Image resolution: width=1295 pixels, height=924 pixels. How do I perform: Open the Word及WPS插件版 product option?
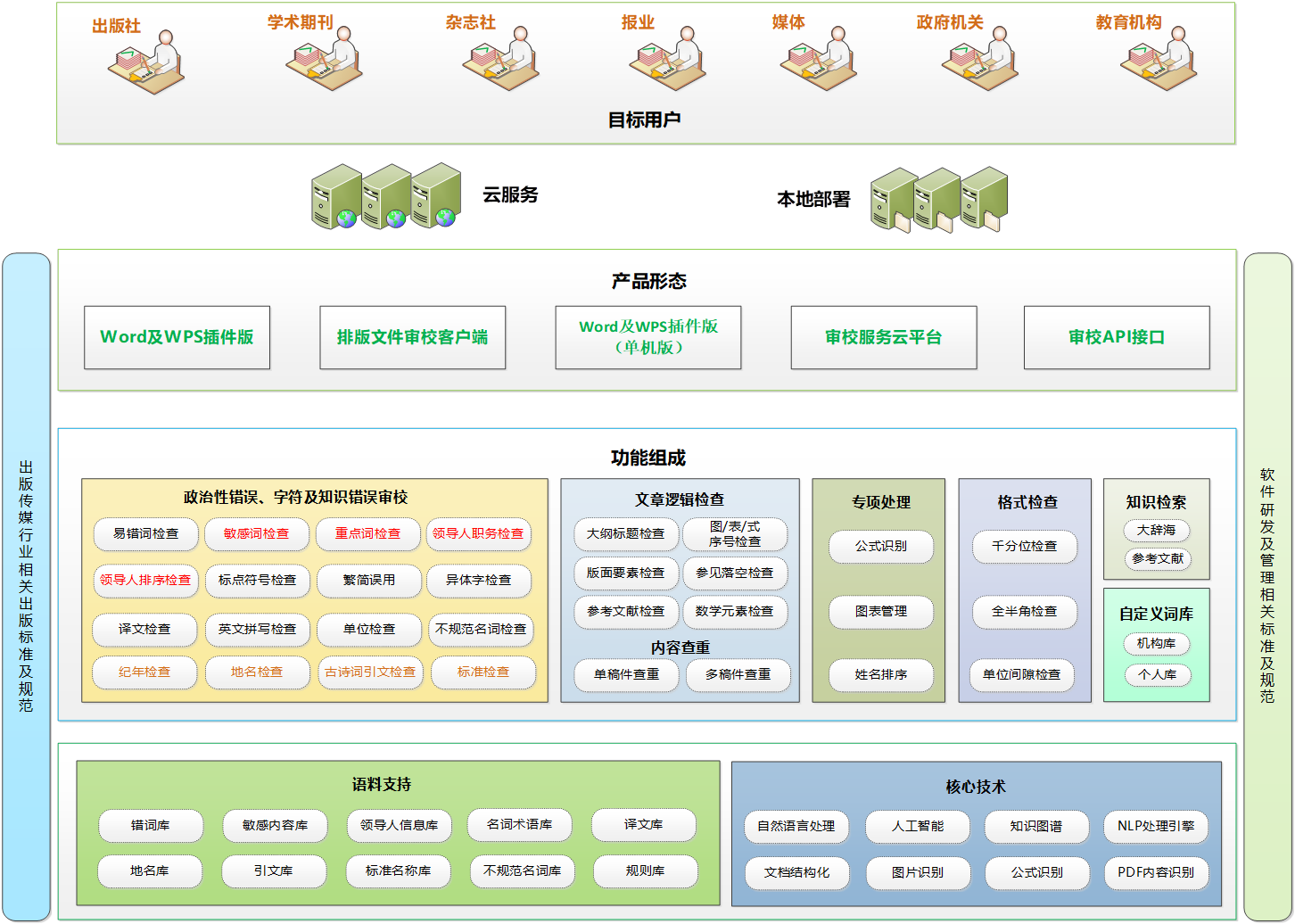[177, 337]
